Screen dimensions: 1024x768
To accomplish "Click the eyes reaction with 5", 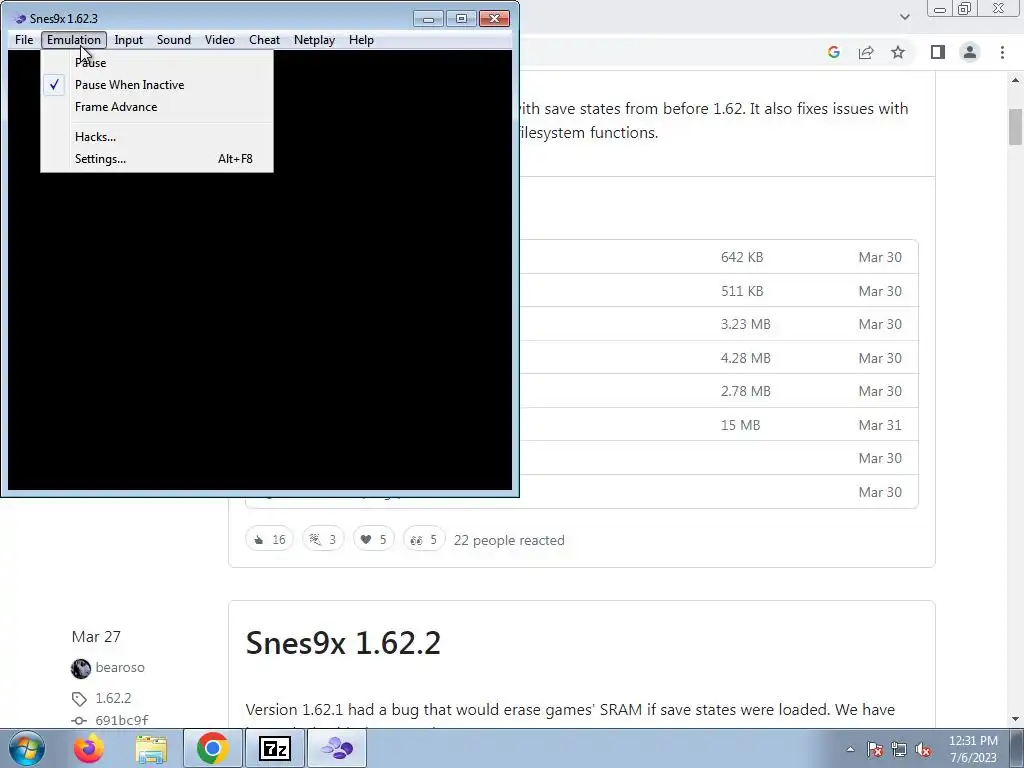I will click(x=424, y=539).
